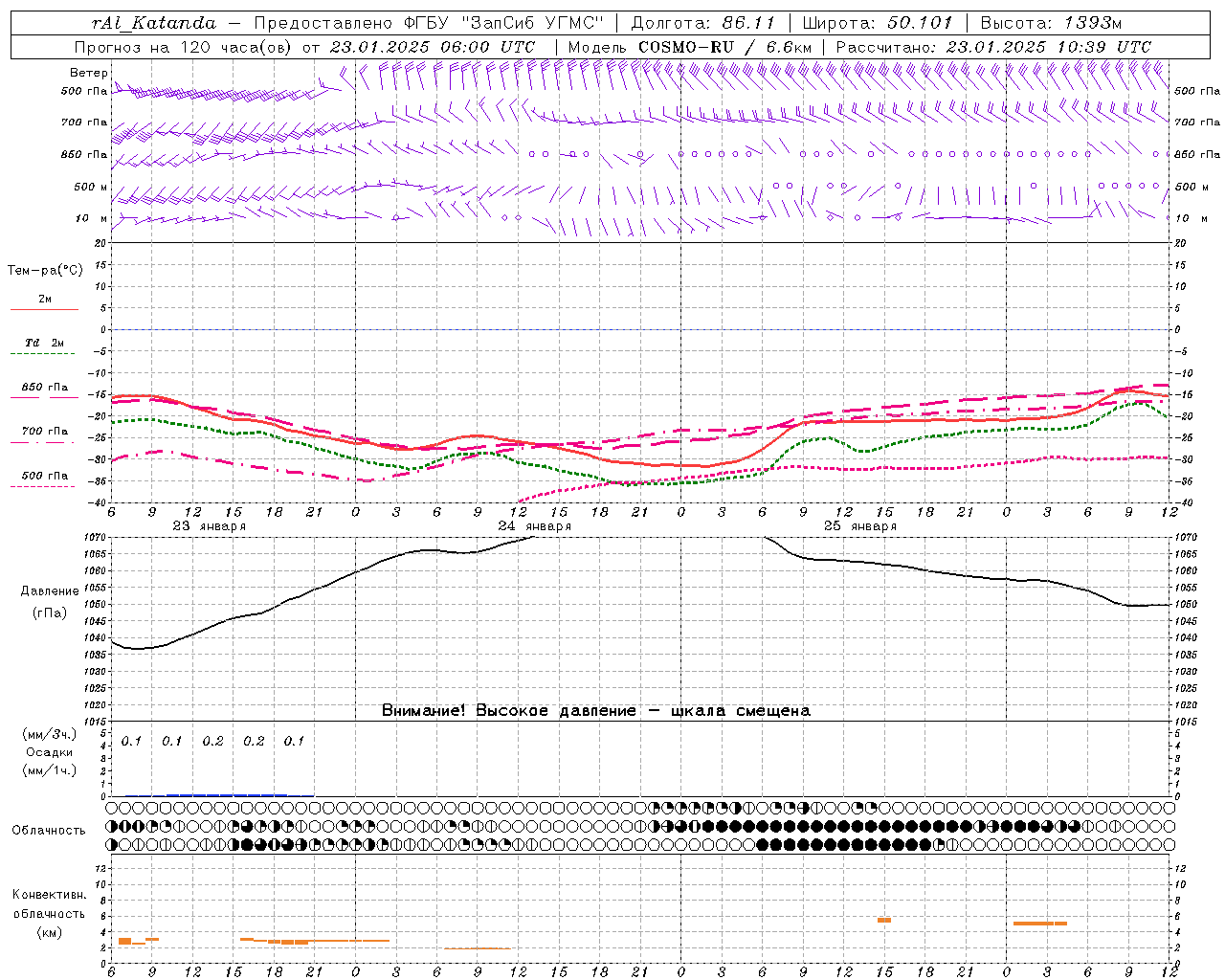Click the (гПа) pressure unit label
The height and width of the screenshot is (980, 1225).
point(49,613)
